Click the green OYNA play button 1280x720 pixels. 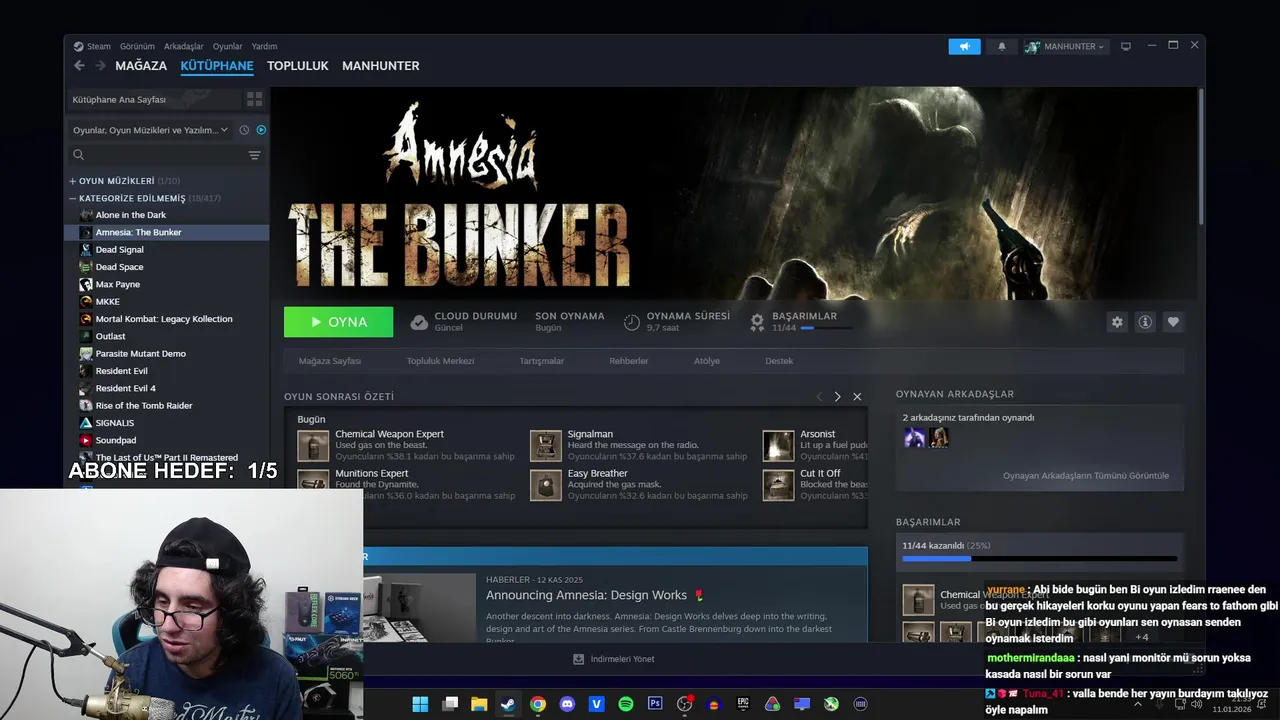[x=338, y=322]
